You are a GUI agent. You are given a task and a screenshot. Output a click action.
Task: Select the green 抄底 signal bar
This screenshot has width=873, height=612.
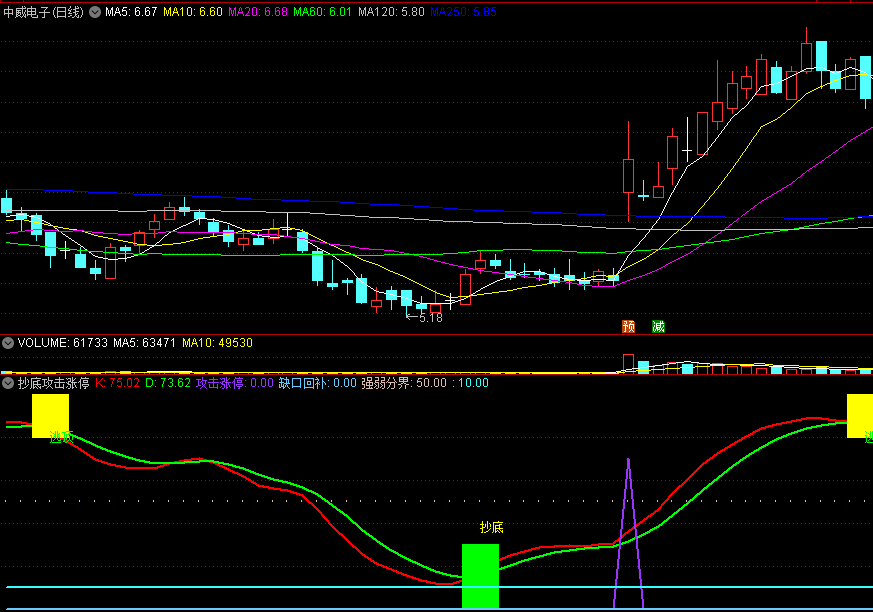pyautogui.click(x=480, y=576)
